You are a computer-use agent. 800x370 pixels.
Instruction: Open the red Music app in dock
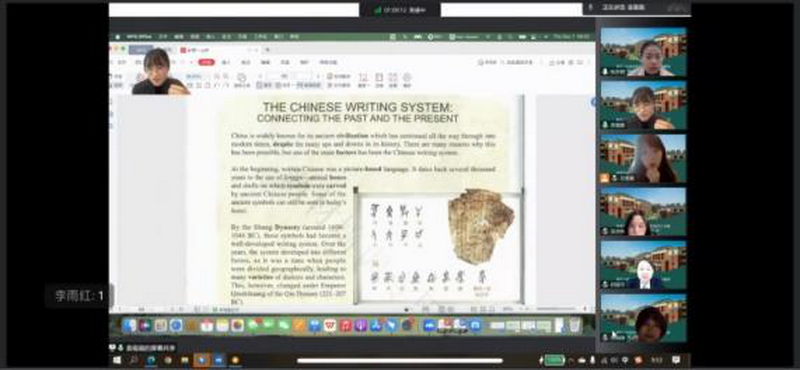click(x=345, y=325)
